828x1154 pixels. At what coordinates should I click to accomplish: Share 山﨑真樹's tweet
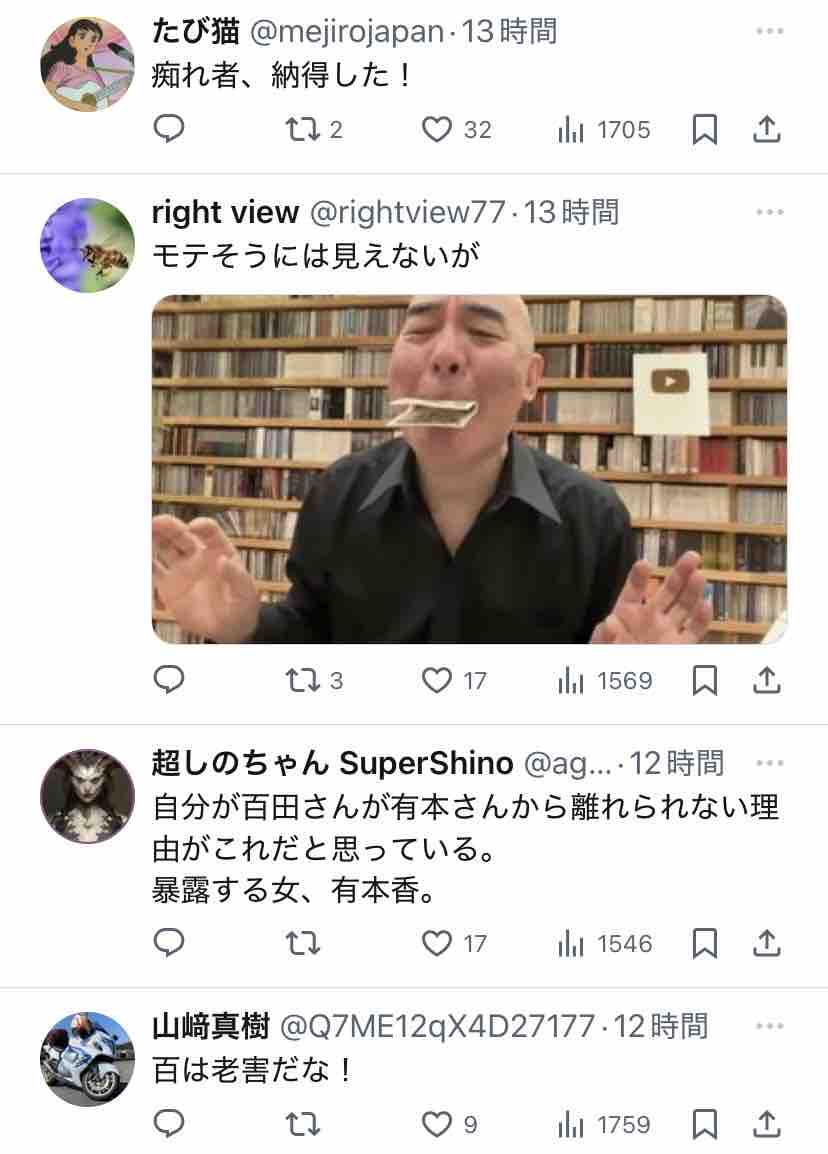766,1124
